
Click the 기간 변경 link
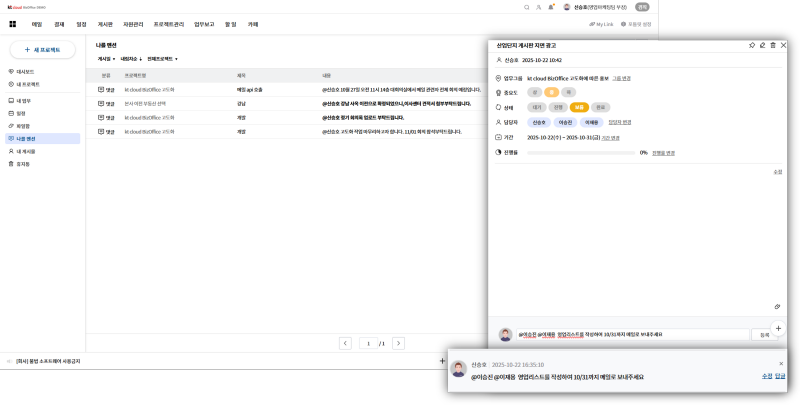click(610, 137)
